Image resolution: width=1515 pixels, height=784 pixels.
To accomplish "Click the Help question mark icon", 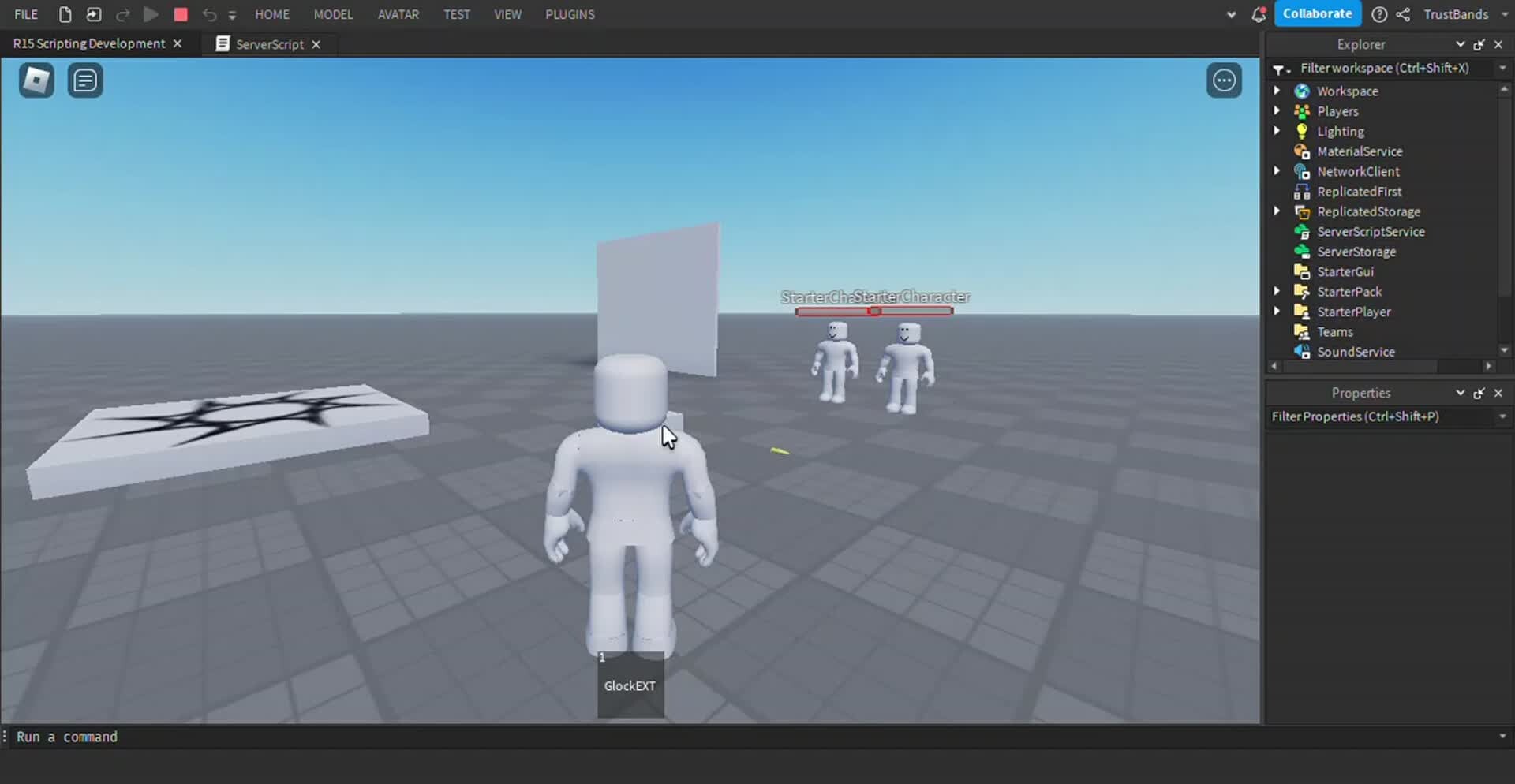I will (1379, 14).
